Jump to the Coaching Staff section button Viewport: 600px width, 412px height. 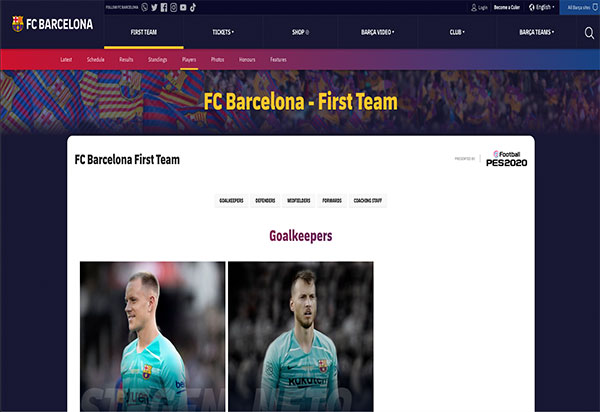point(368,200)
